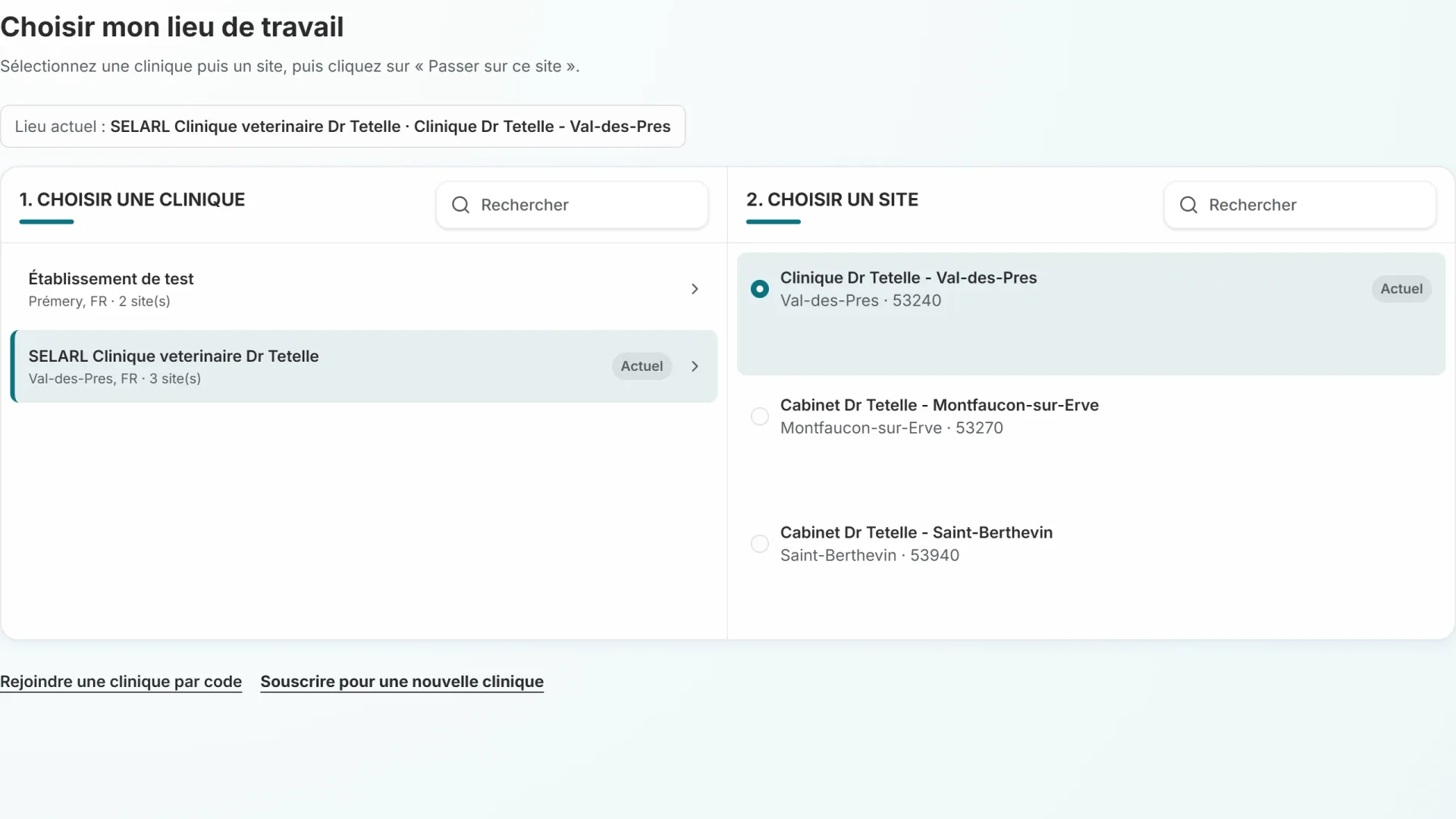
Task: Click the site search magnifier icon
Action: pyautogui.click(x=1188, y=205)
